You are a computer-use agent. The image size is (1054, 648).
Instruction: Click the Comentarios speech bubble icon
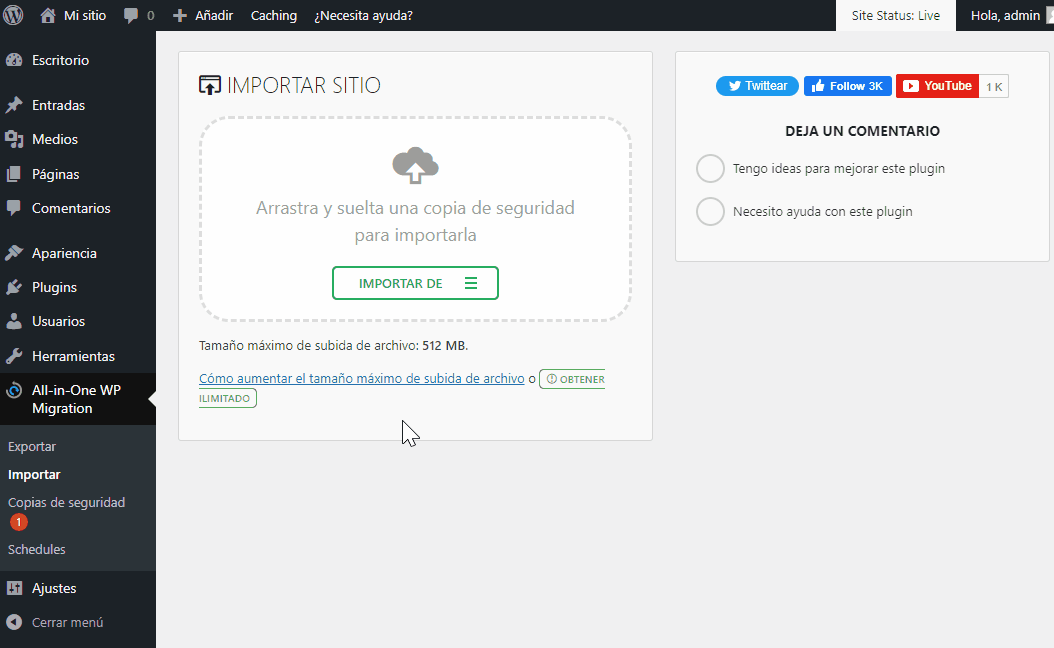14,208
